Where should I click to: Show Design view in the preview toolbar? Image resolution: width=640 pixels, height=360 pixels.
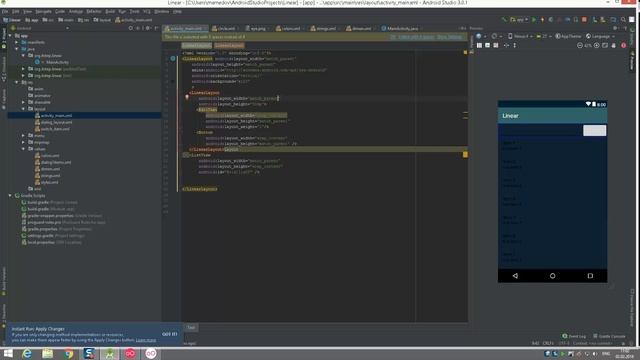click(479, 45)
